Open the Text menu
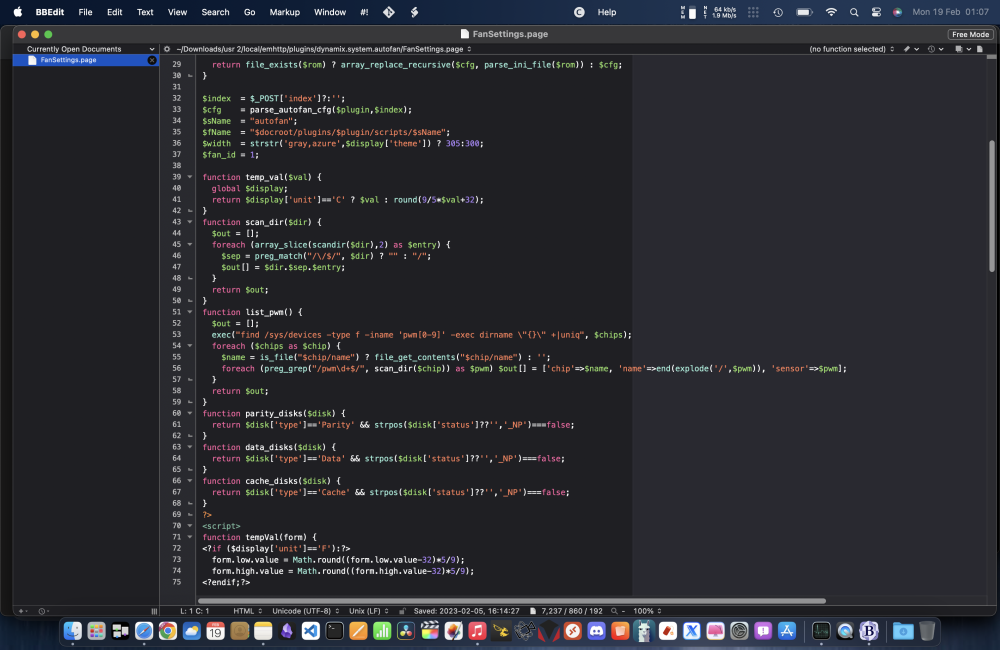The height and width of the screenshot is (650, 1000). point(145,12)
